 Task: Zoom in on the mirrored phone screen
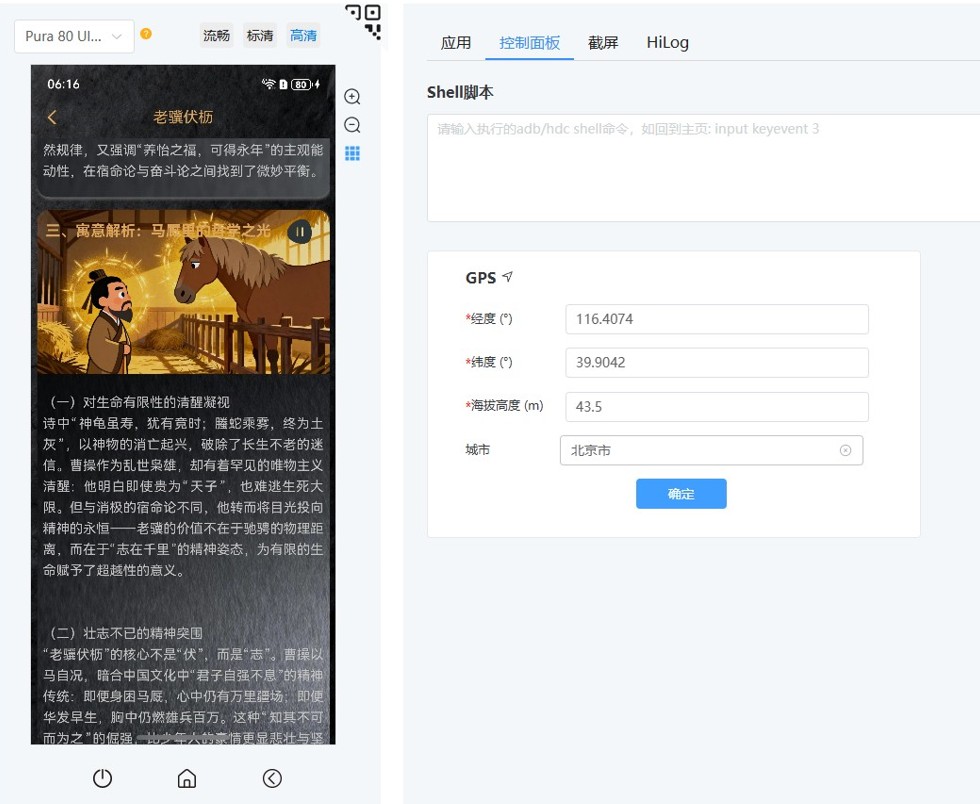pyautogui.click(x=351, y=96)
